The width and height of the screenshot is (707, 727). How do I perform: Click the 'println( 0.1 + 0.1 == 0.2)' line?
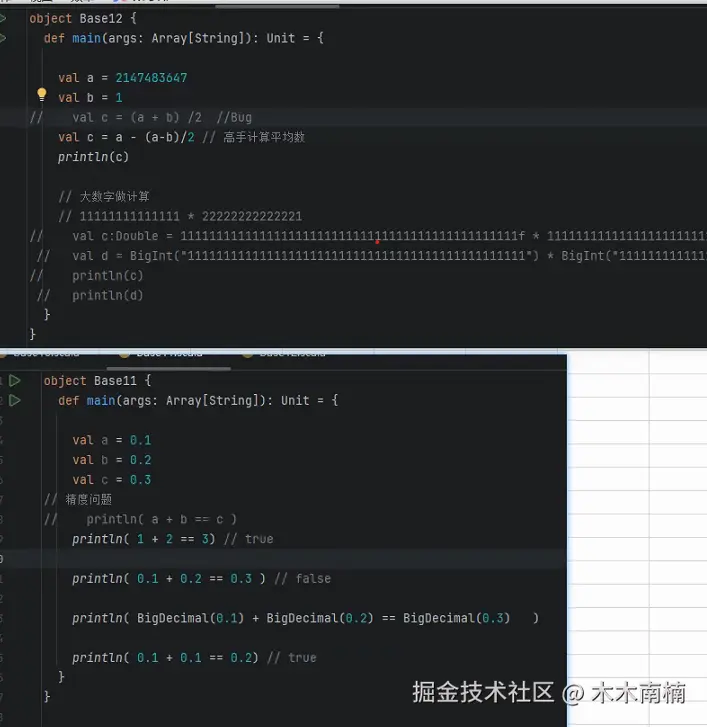166,657
